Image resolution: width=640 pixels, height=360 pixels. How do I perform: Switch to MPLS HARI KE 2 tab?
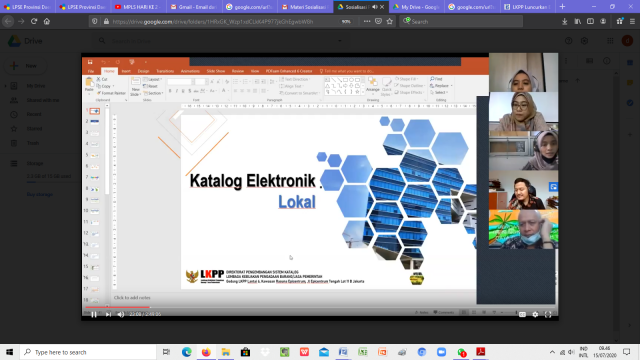click(x=138, y=7)
